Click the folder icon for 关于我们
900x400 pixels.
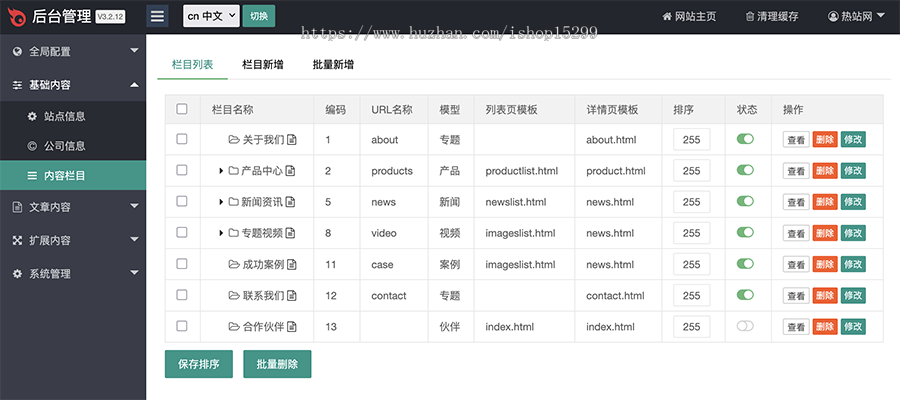pyautogui.click(x=234, y=140)
